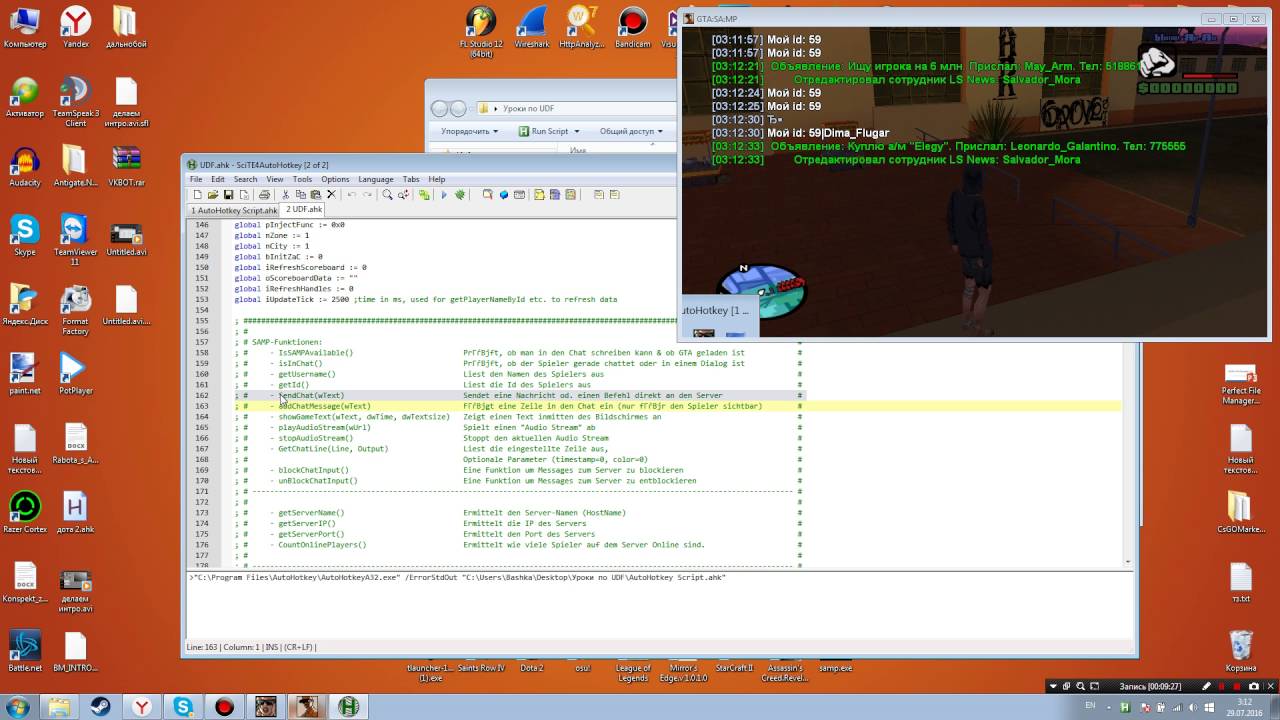The image size is (1280, 720).
Task: Click Windows Start button
Action: tap(18, 707)
